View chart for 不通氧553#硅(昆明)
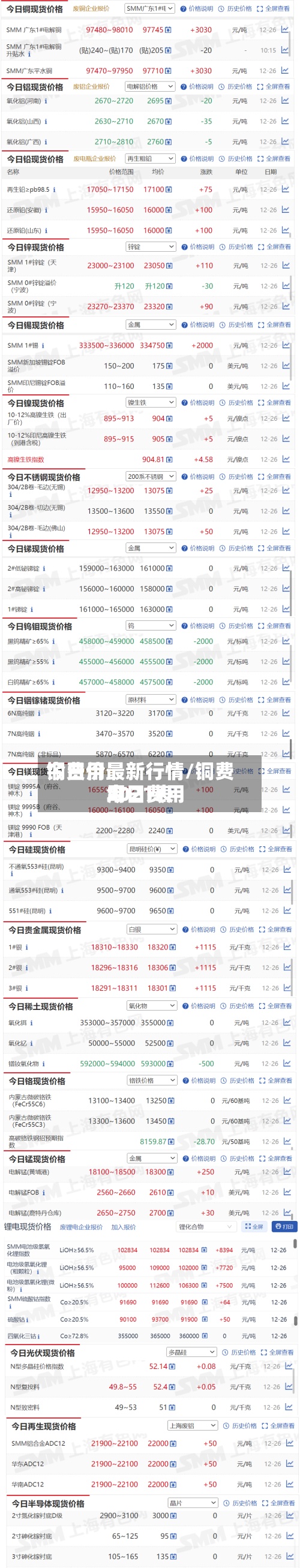Viewport: 300px width, 1568px height. (x=287, y=870)
